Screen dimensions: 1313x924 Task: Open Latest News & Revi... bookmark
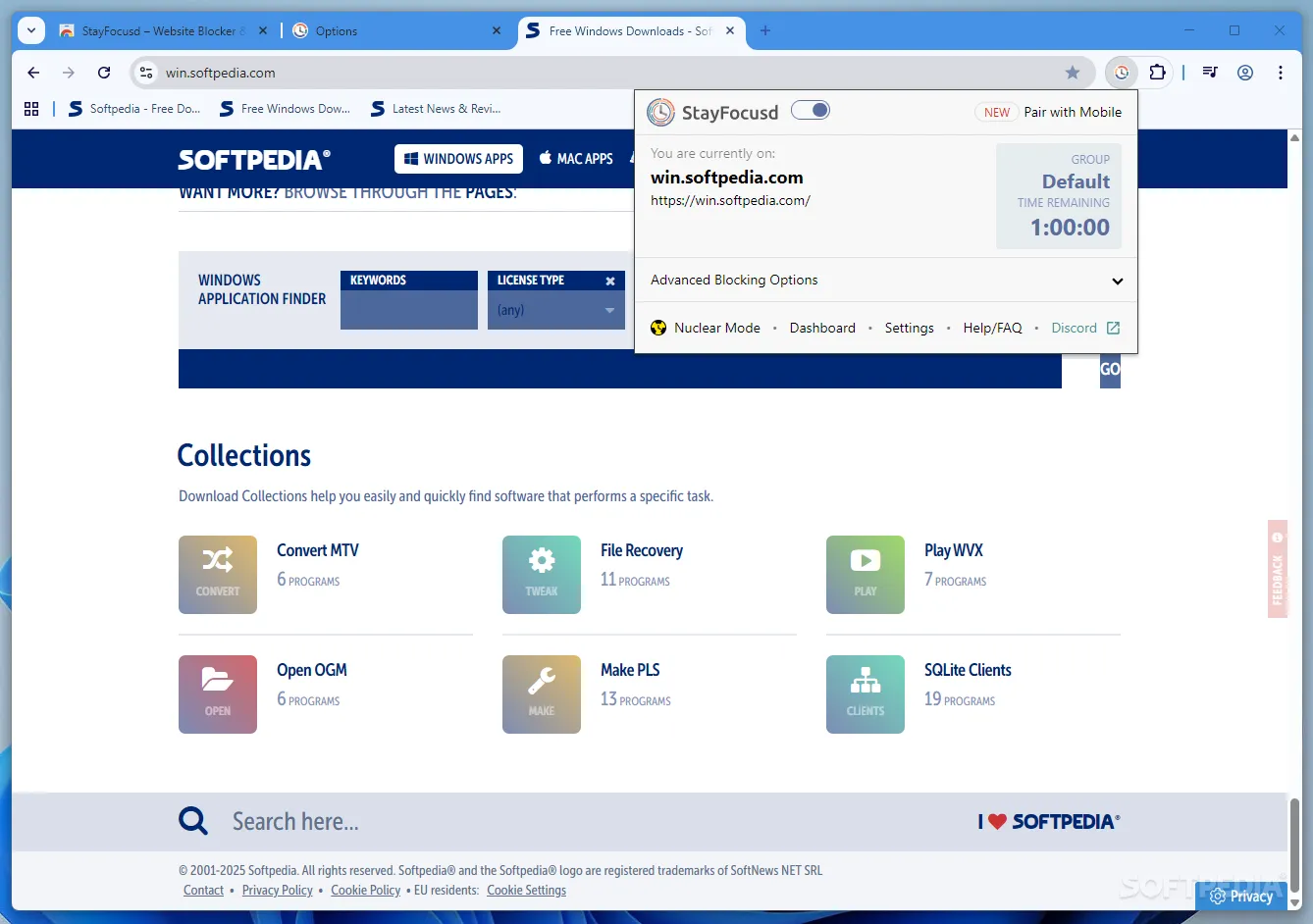click(x=437, y=109)
